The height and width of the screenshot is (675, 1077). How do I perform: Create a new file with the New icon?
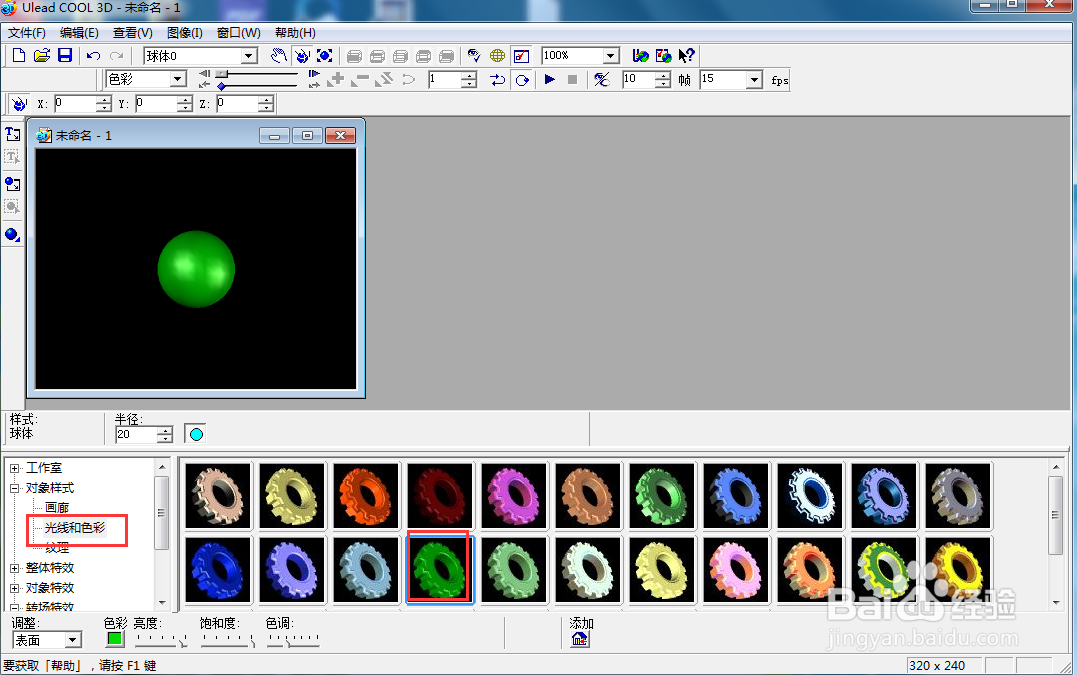[19, 56]
